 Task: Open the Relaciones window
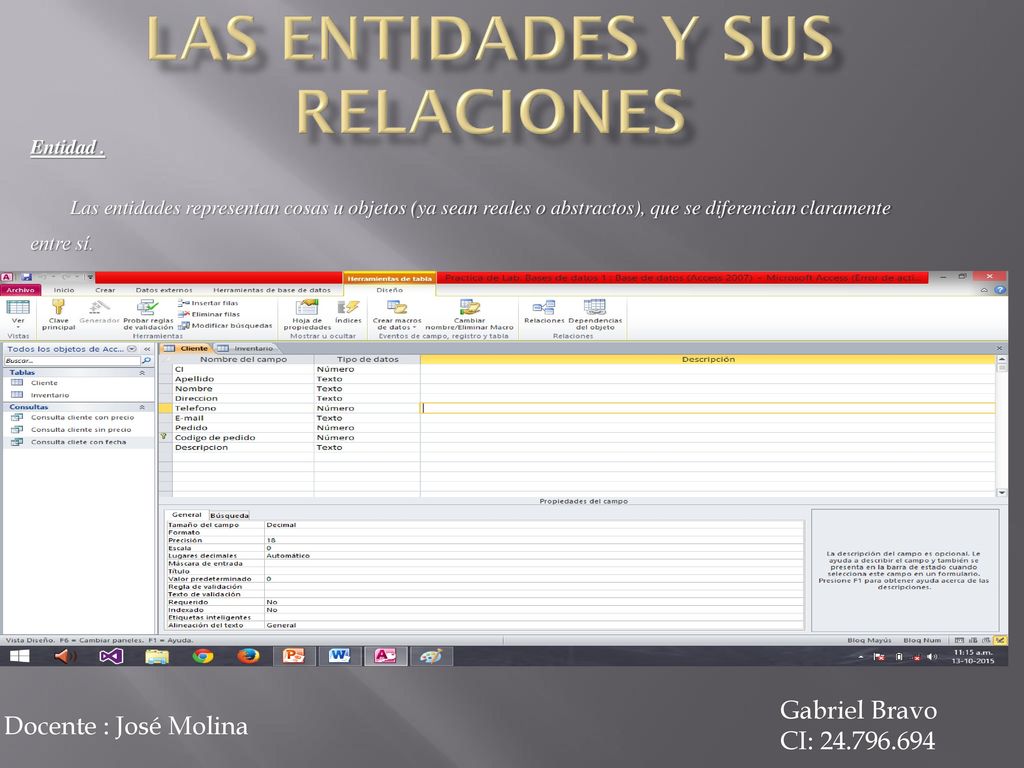tap(544, 312)
